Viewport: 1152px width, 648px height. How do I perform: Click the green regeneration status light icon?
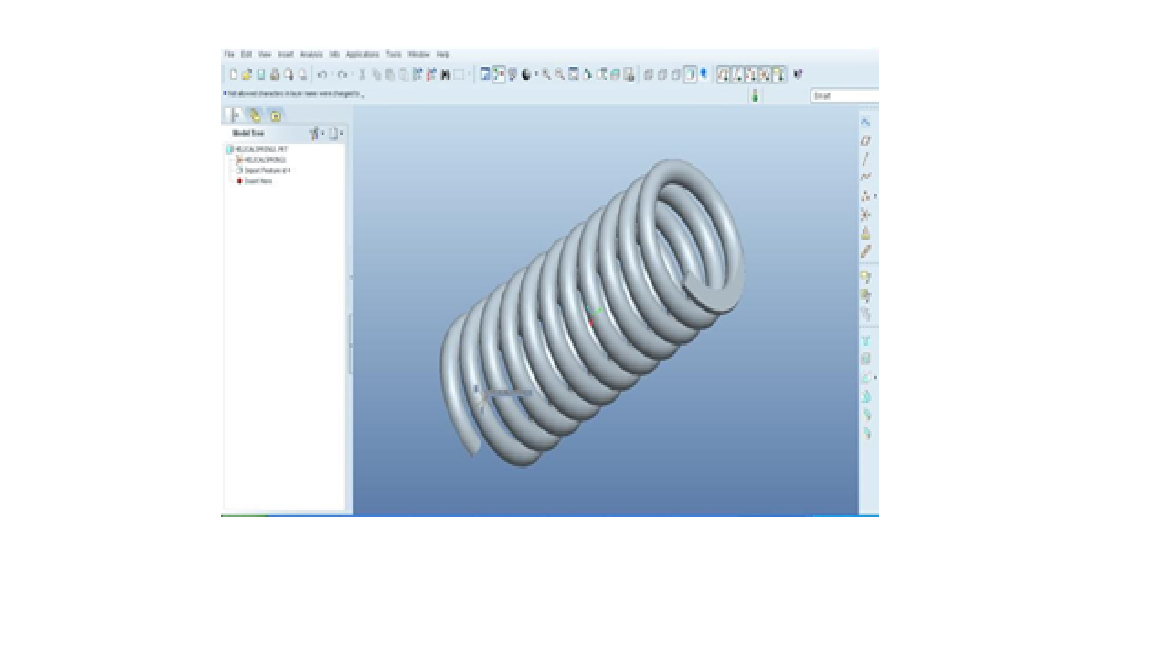pos(755,96)
